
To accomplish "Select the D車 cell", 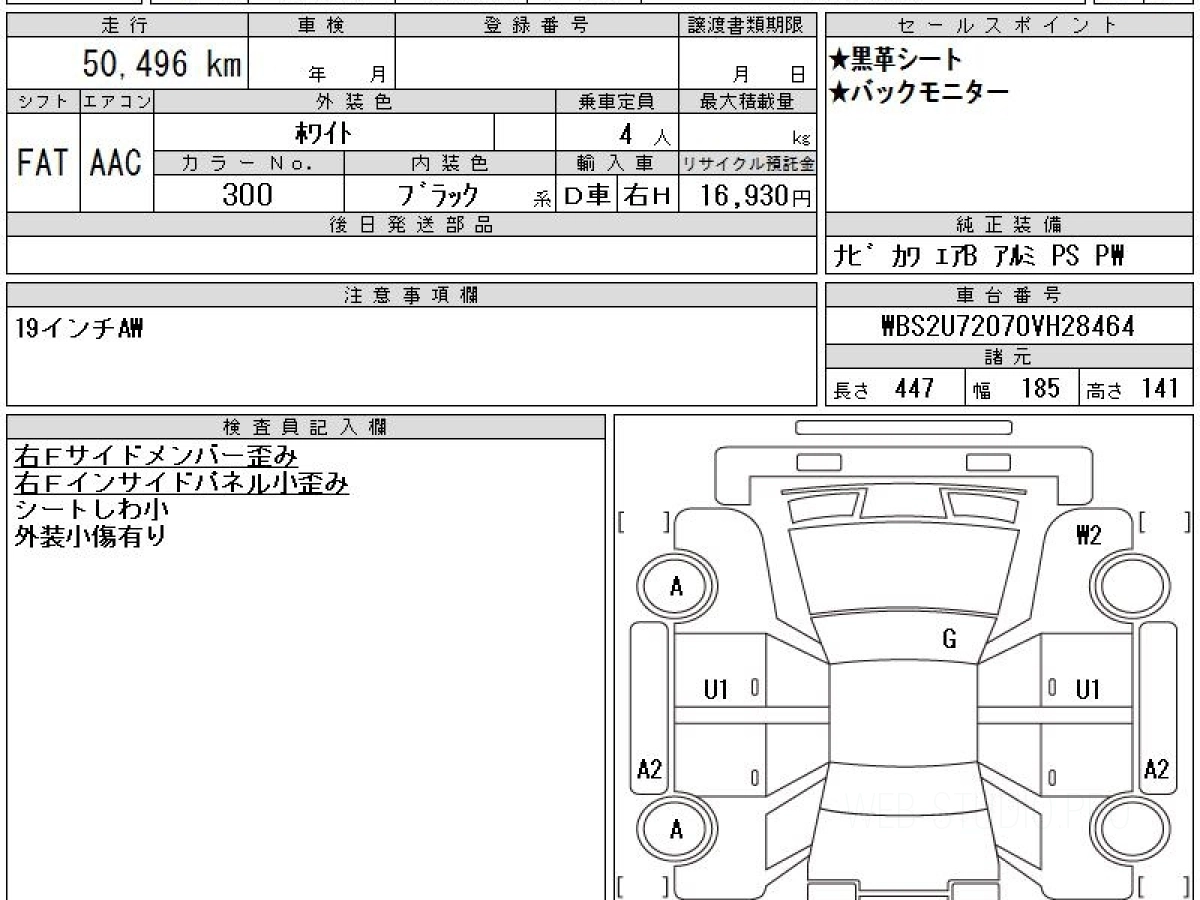I will 588,195.
